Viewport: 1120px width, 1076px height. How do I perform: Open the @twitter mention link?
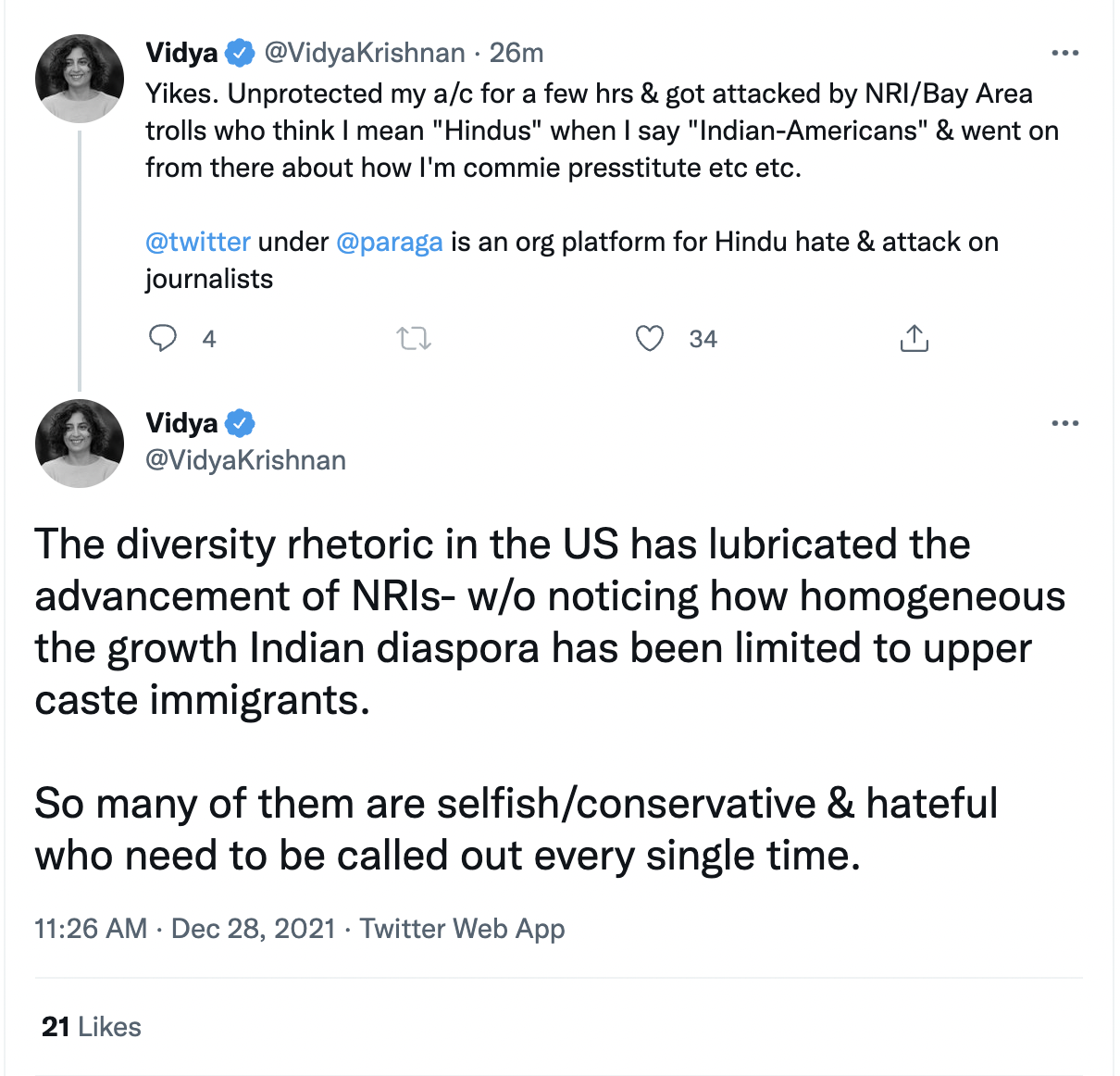click(198, 242)
